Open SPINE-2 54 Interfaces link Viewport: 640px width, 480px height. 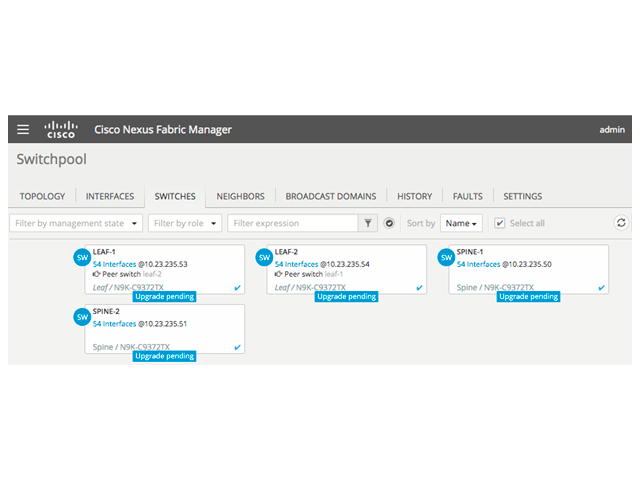(114, 324)
